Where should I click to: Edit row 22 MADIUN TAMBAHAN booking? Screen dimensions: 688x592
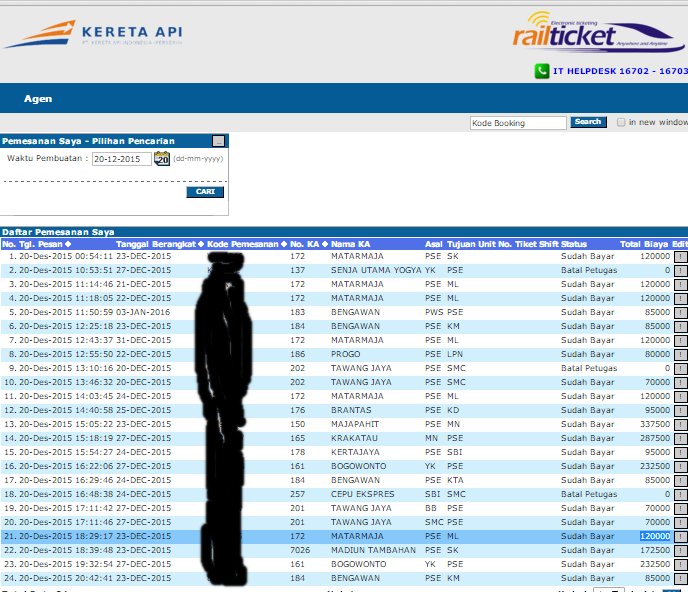pos(680,551)
